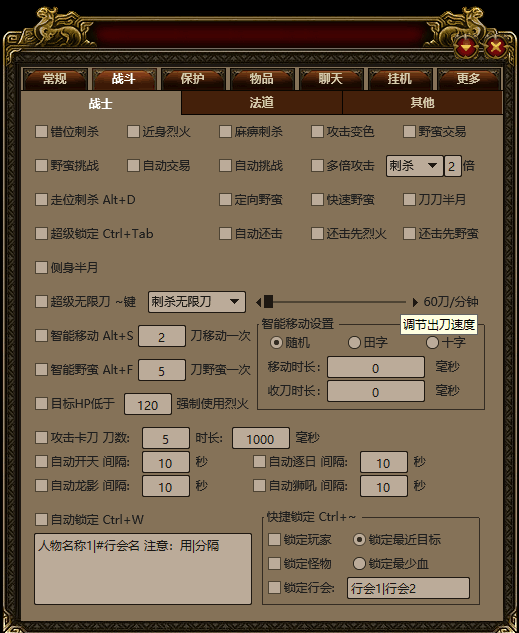Enable 错位刺杀 checkbox
519x633 pixels.
41,132
